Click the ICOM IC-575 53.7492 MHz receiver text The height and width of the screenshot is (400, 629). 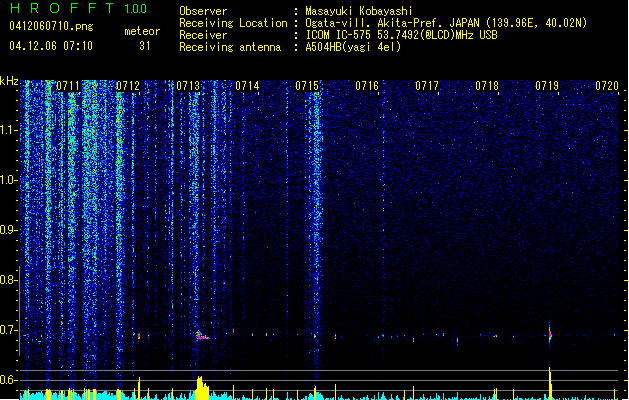tap(401, 35)
